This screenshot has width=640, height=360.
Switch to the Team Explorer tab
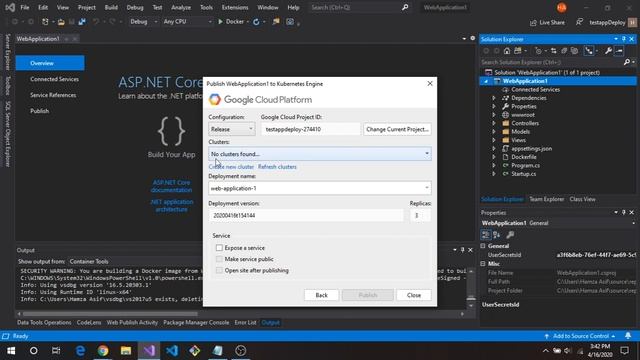tap(547, 199)
